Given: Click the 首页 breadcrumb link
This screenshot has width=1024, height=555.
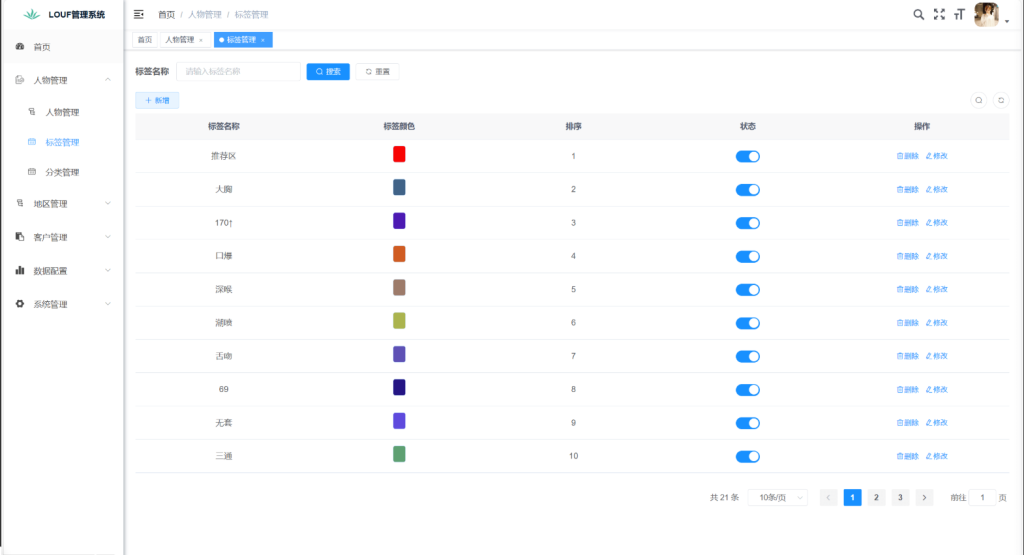Looking at the screenshot, I should point(166,14).
